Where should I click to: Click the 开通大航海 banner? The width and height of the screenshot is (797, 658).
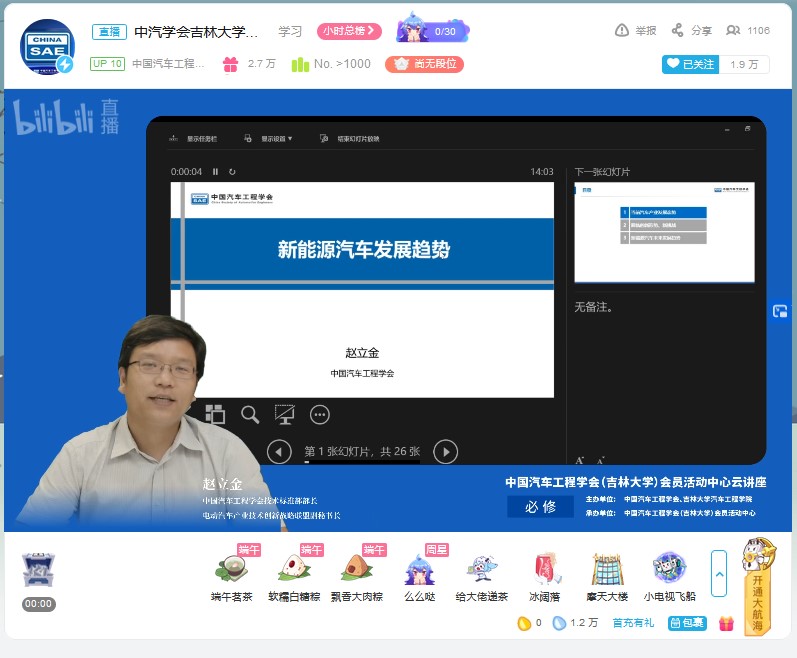759,586
